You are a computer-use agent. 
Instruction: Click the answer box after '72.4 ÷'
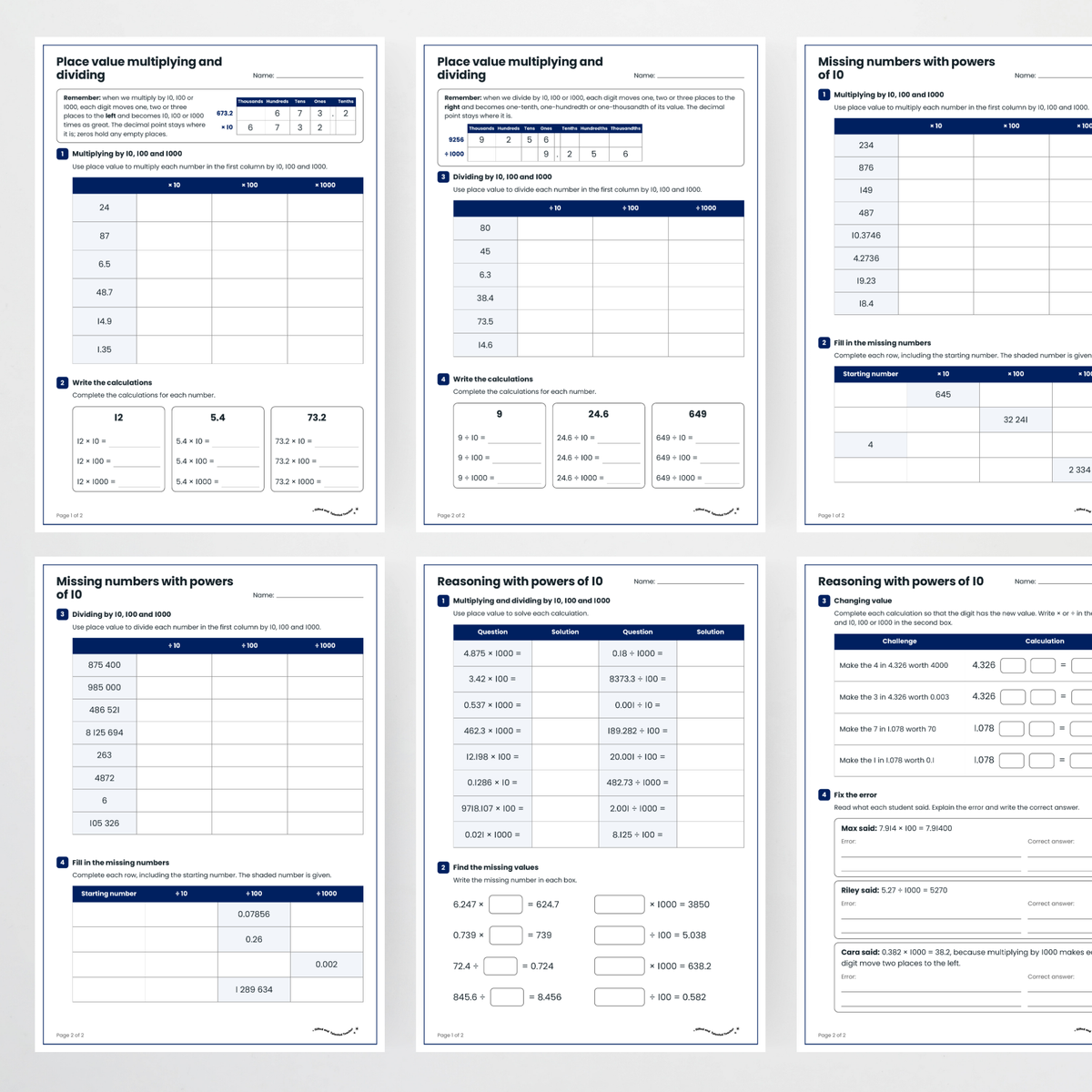point(500,966)
